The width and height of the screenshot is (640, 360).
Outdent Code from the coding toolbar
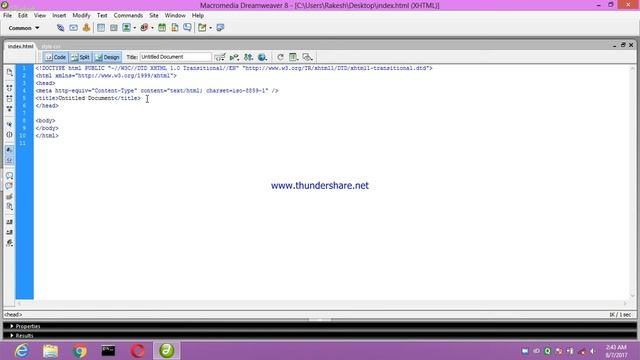9,232
